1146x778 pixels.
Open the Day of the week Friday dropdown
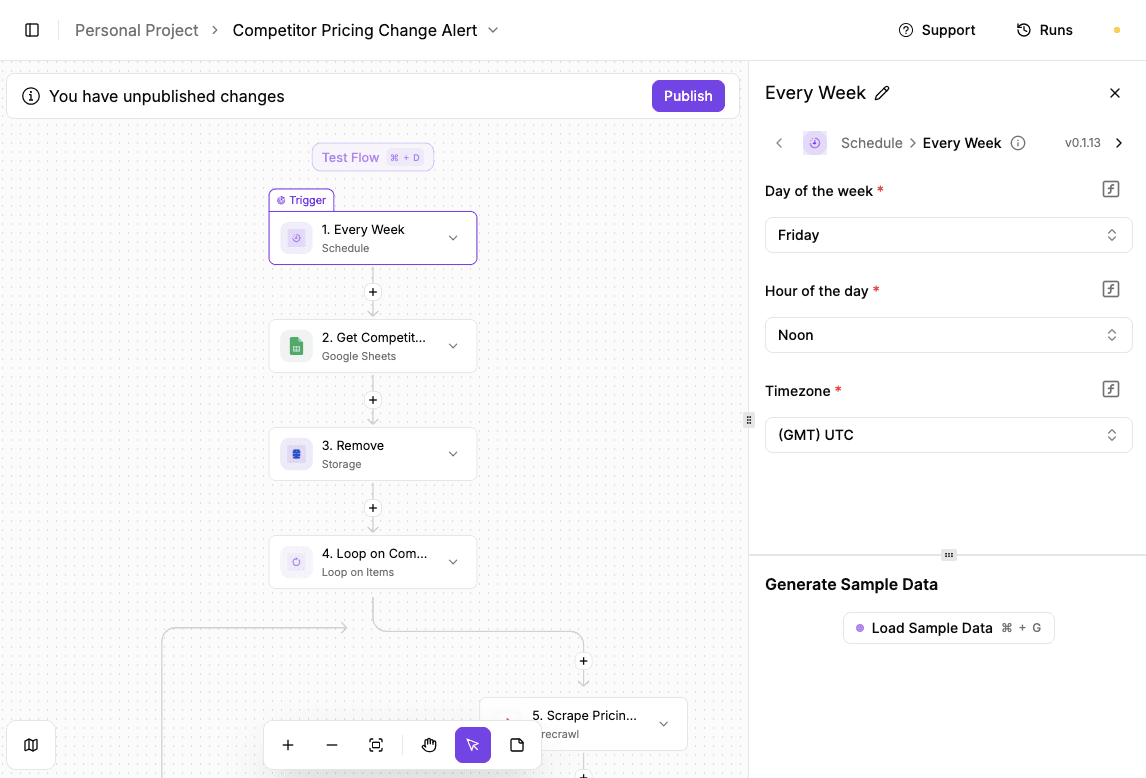(947, 235)
